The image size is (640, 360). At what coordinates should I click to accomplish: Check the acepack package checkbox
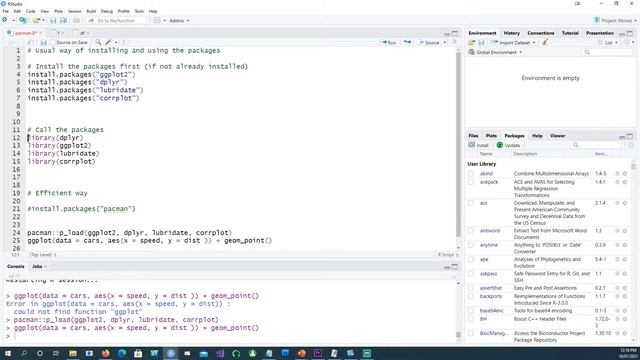[471, 182]
